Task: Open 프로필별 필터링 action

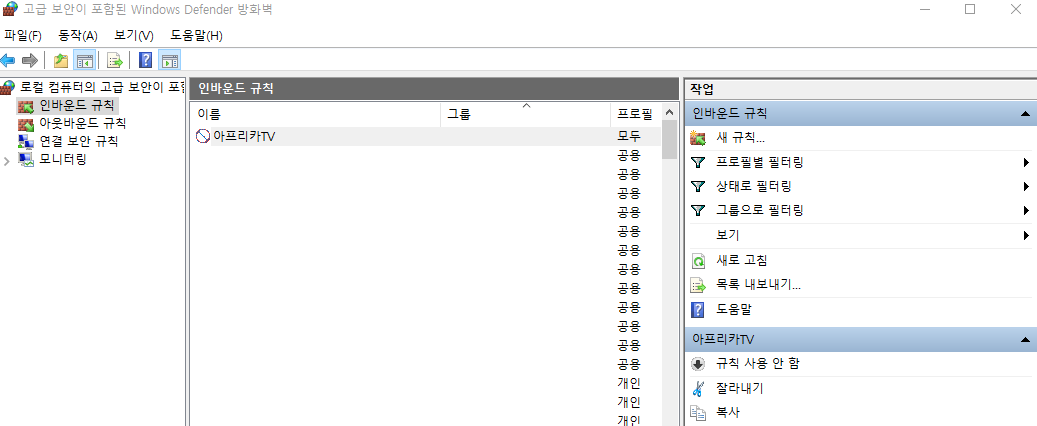Action: click(x=760, y=162)
